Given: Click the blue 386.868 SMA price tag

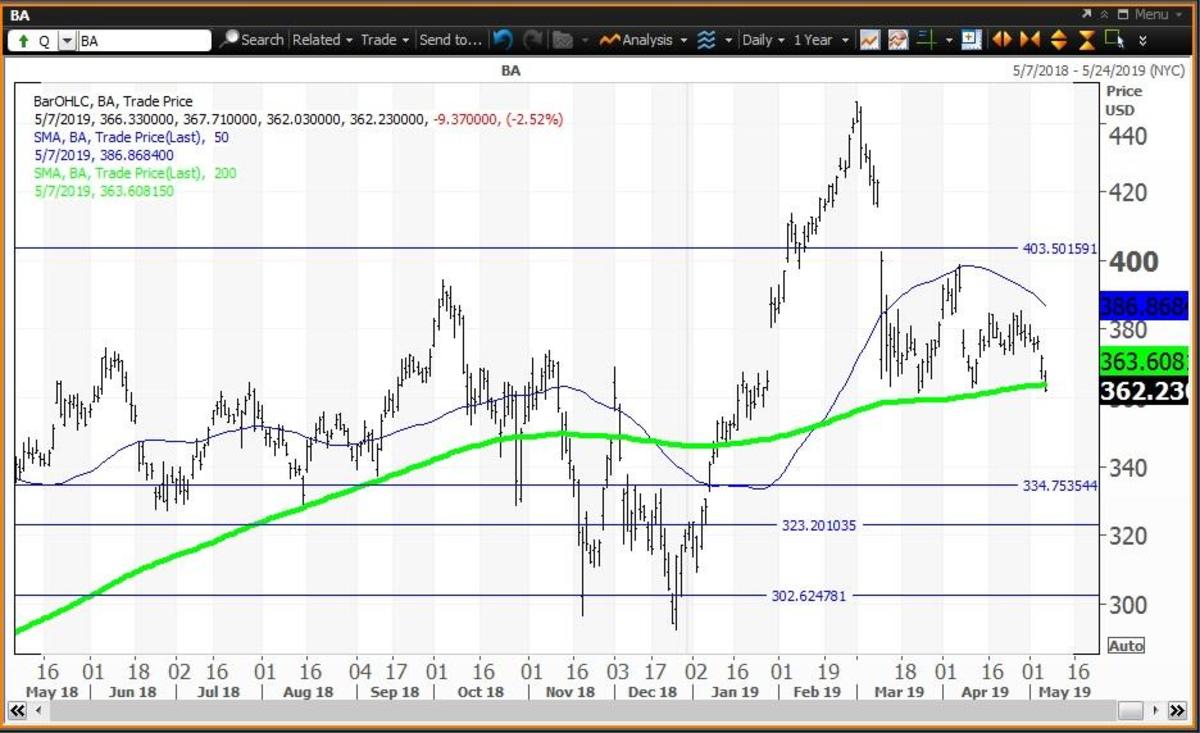Looking at the screenshot, I should pos(1144,306).
